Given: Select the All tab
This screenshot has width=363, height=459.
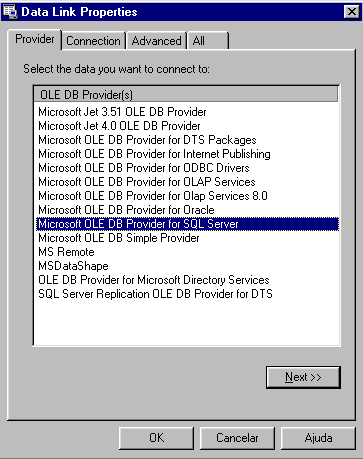Looking at the screenshot, I should (208, 41).
